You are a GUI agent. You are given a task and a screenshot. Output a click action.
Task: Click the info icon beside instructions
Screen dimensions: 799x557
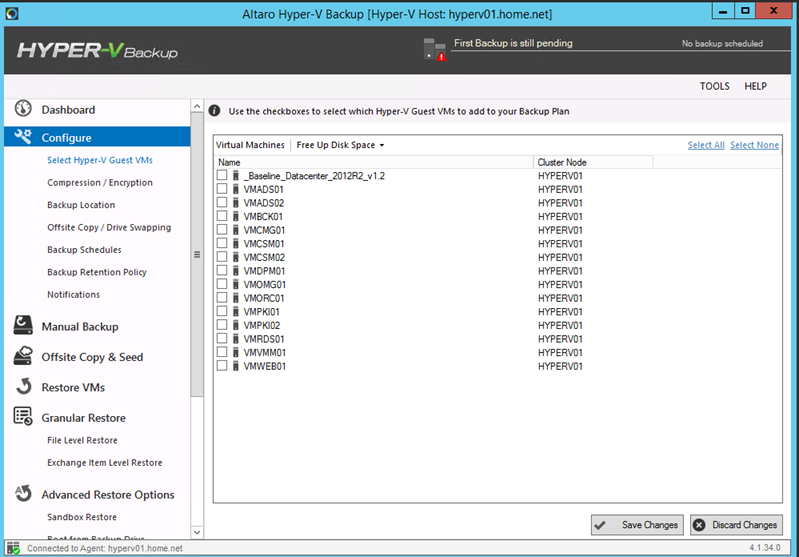click(x=215, y=111)
